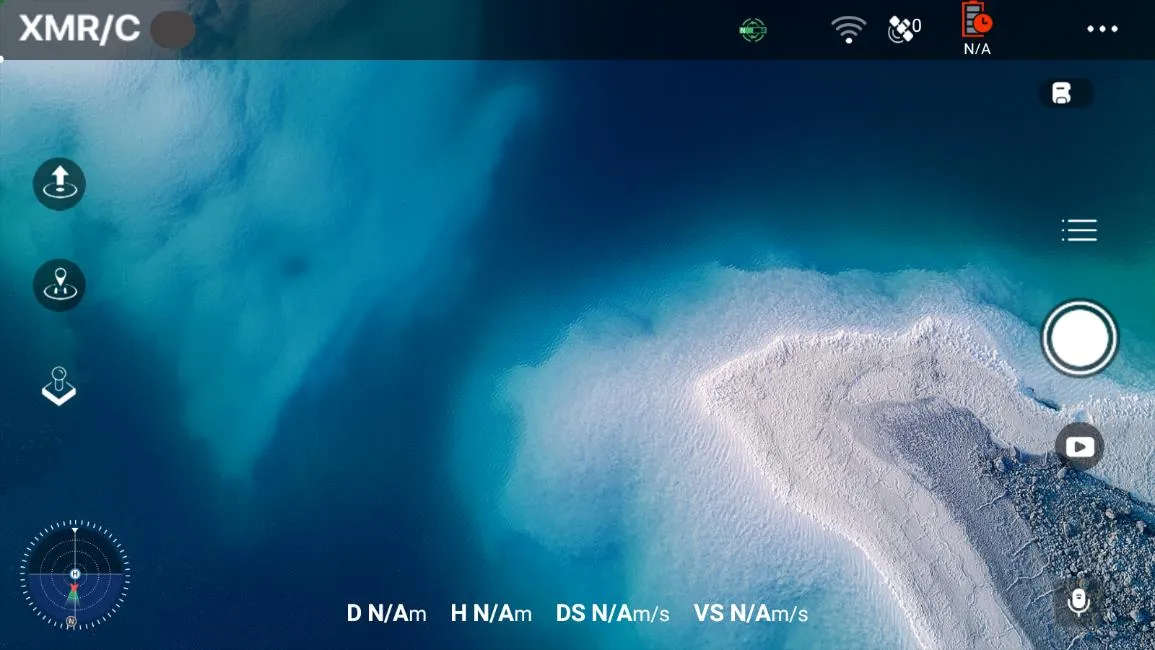Open the SD card storage indicator
The height and width of the screenshot is (650, 1155).
[x=1064, y=94]
